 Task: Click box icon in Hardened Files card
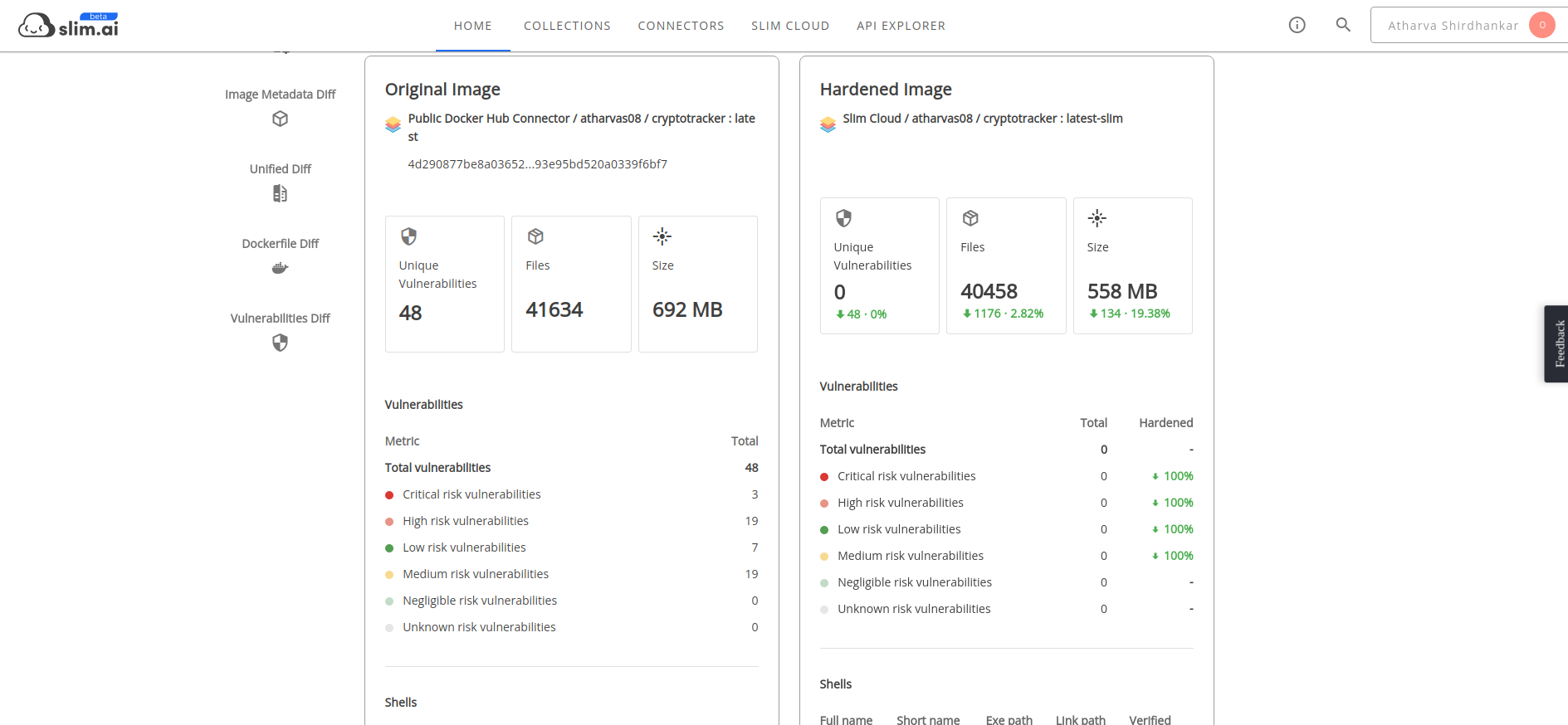tap(971, 218)
